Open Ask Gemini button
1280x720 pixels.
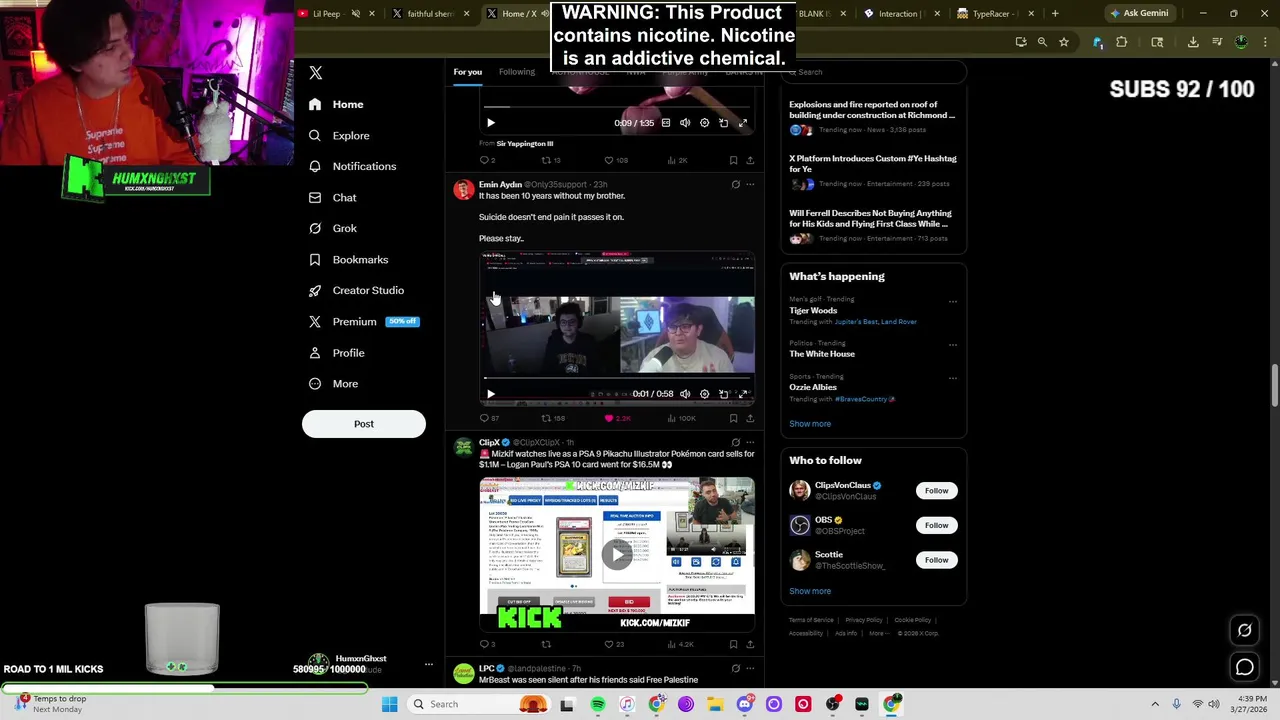coord(1138,14)
